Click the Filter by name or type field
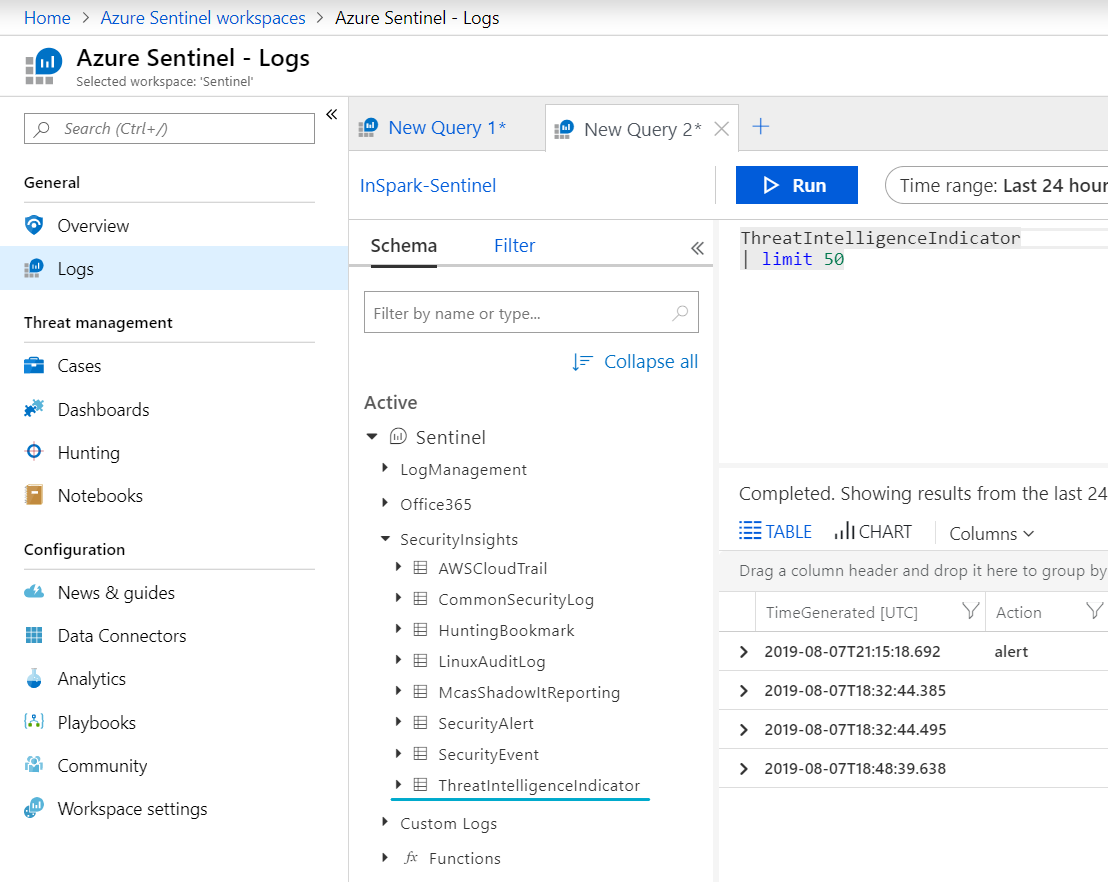This screenshot has height=882, width=1108. coord(531,312)
